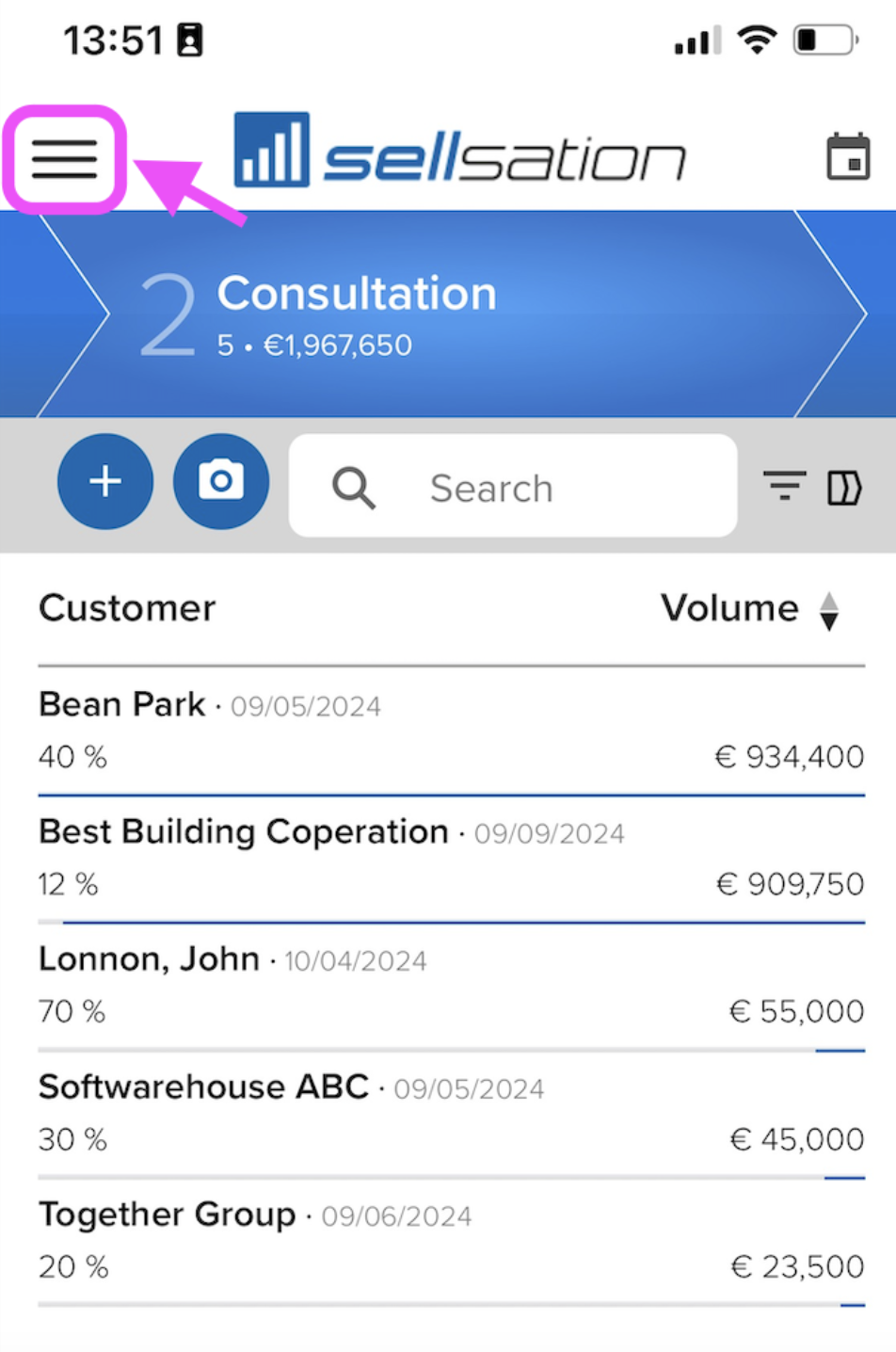Open the Together Group entry
This screenshot has width=896, height=1352.
pos(452,1241)
